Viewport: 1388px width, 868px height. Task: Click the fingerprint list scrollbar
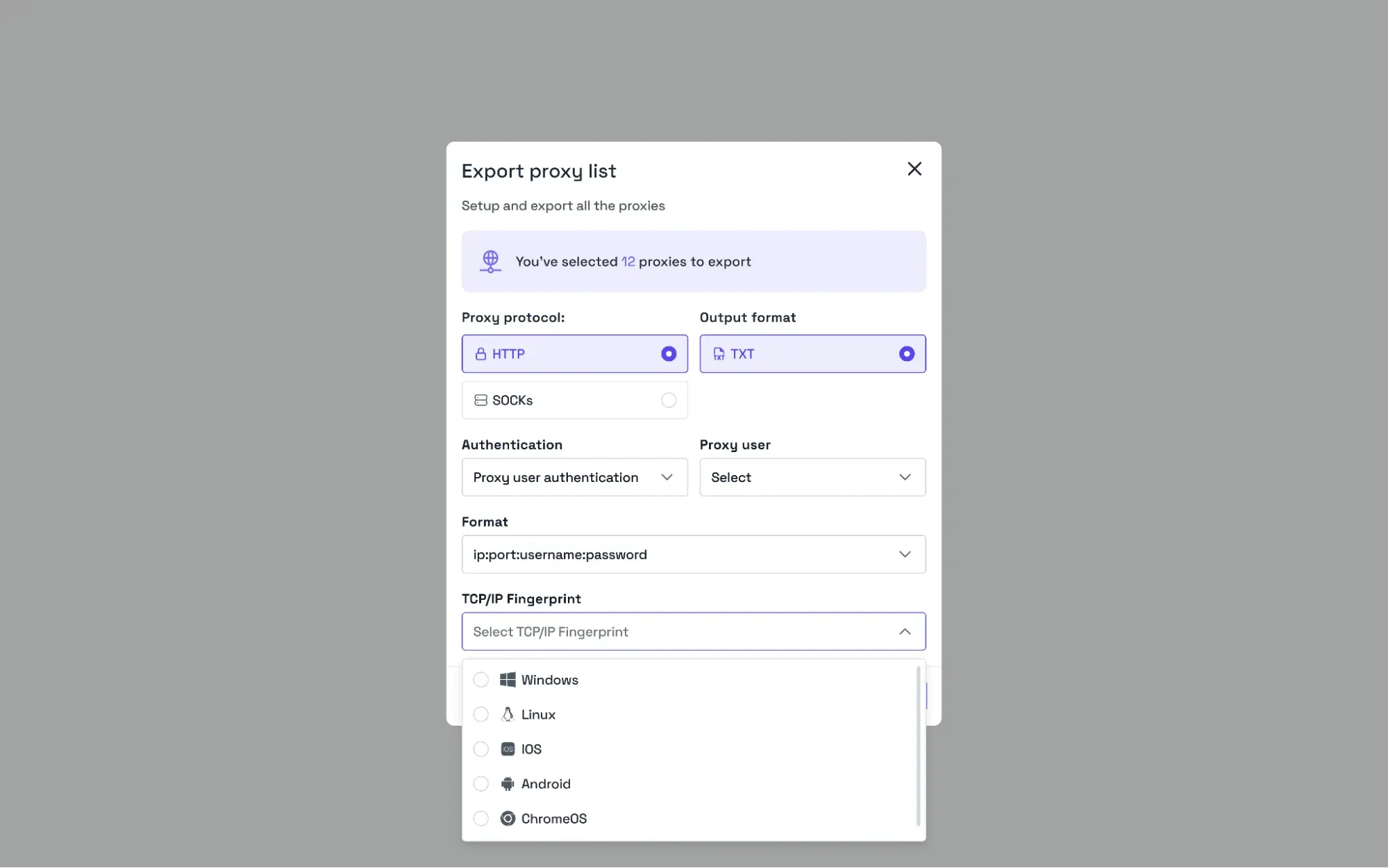click(x=918, y=746)
